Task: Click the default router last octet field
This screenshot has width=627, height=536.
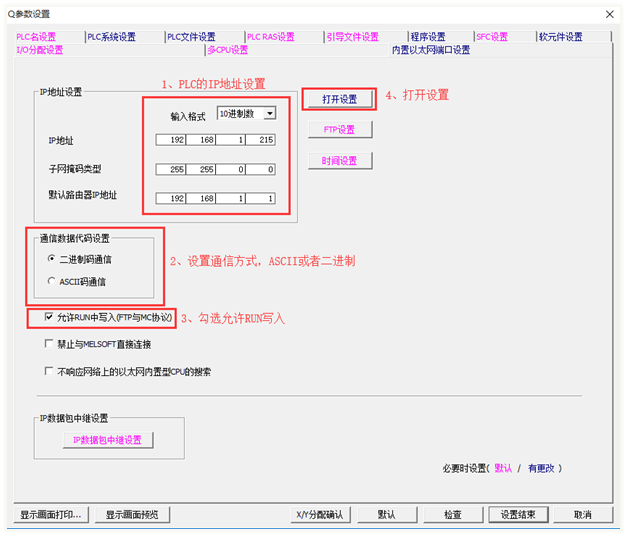Action: coord(261,198)
